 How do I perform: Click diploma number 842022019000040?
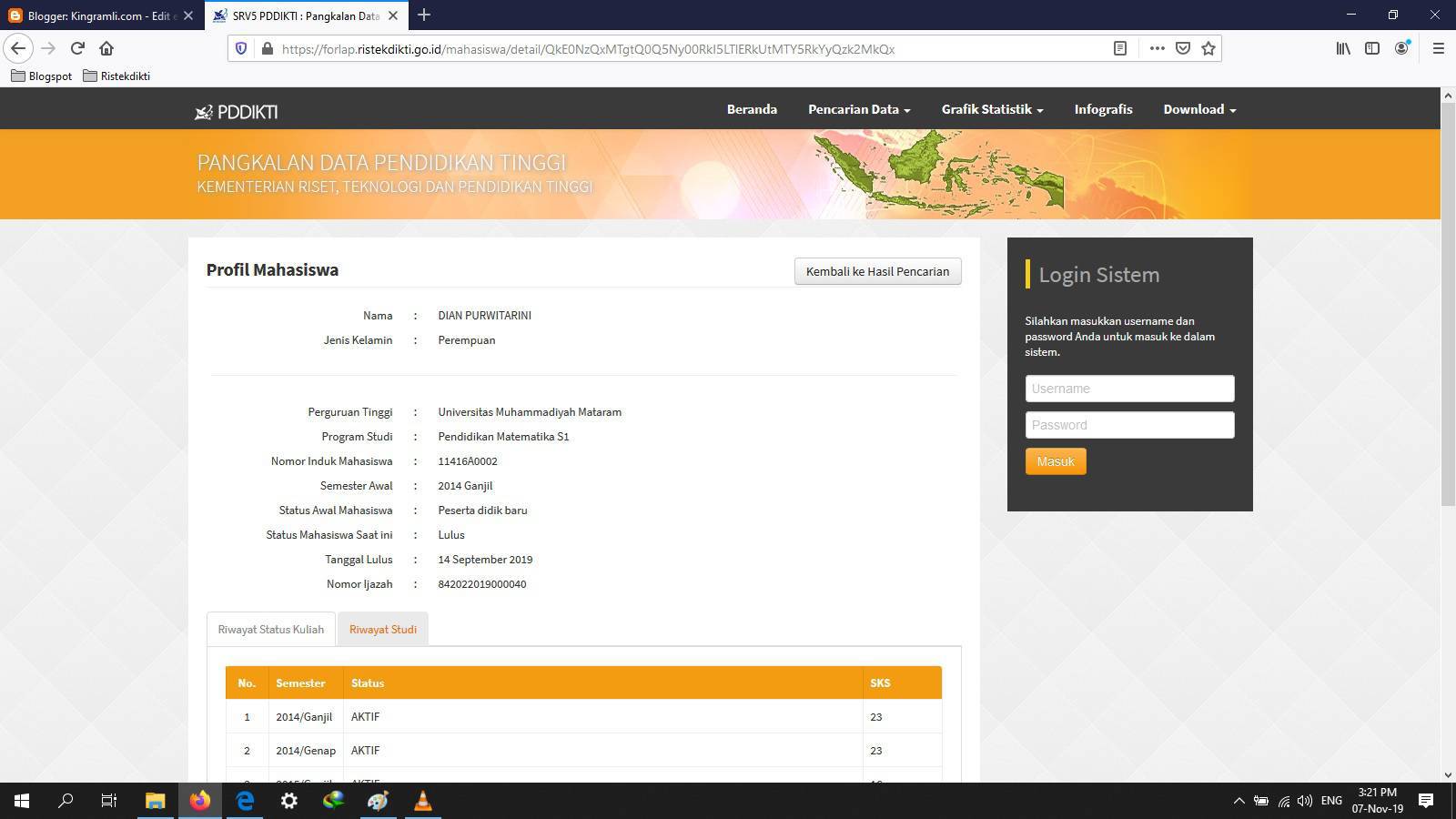tap(482, 584)
